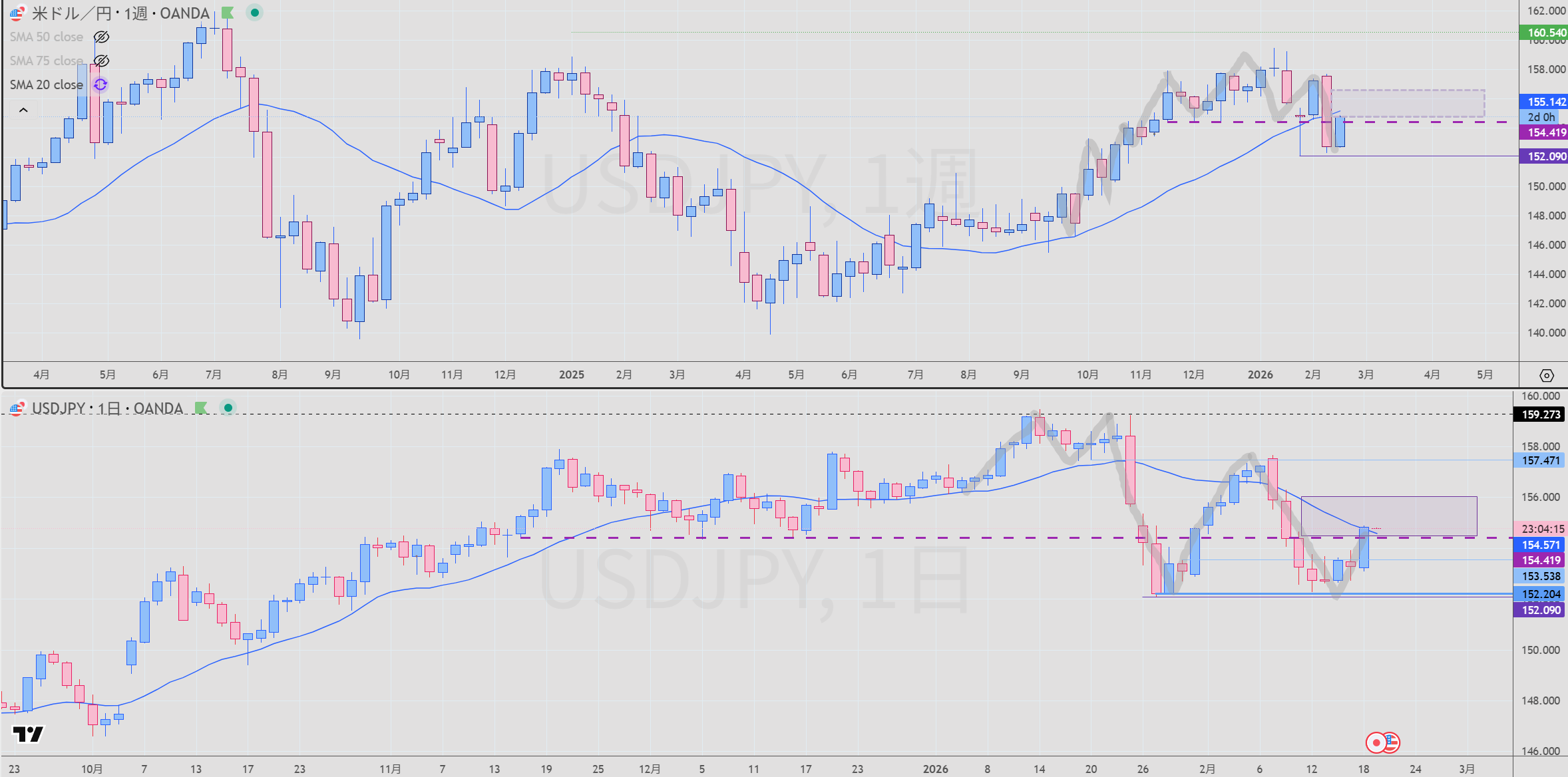The image size is (1568, 777).
Task: Click the 152.090 purple price label
Action: click(x=1545, y=156)
